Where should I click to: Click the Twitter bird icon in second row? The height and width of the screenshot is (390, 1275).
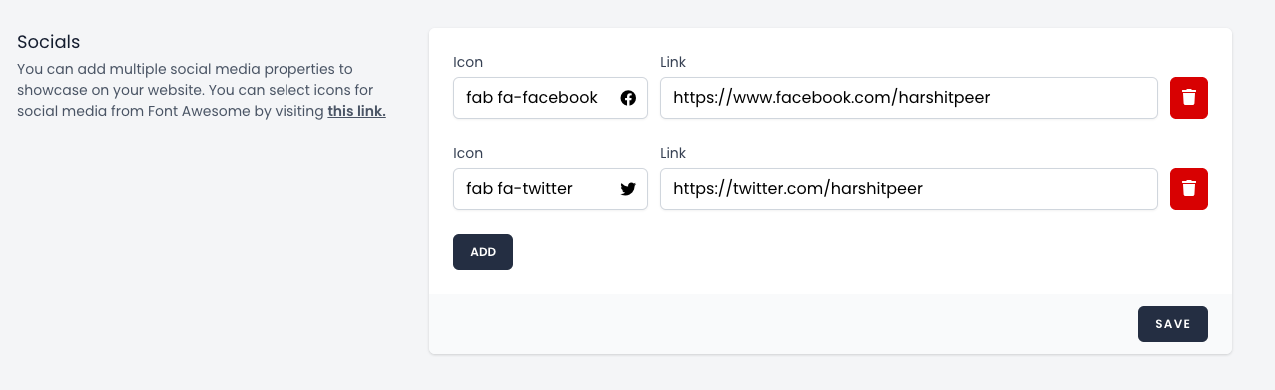pyautogui.click(x=628, y=188)
